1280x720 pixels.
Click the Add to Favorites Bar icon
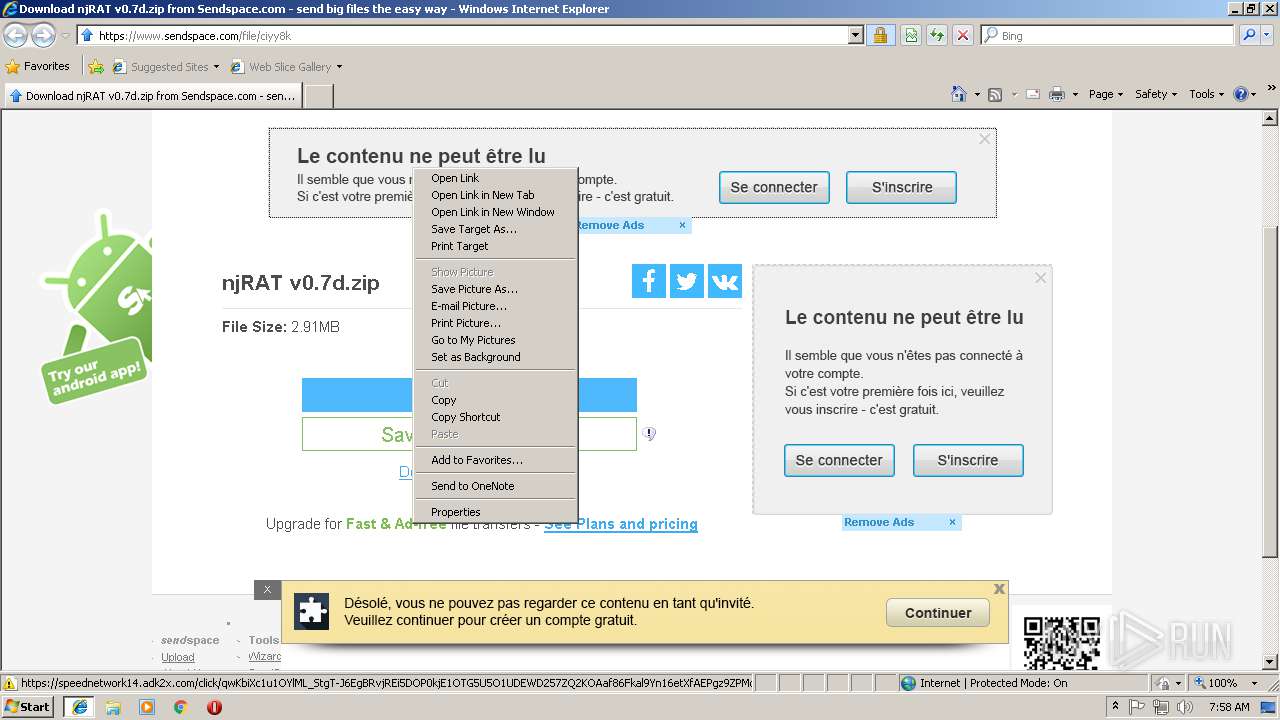pyautogui.click(x=96, y=67)
